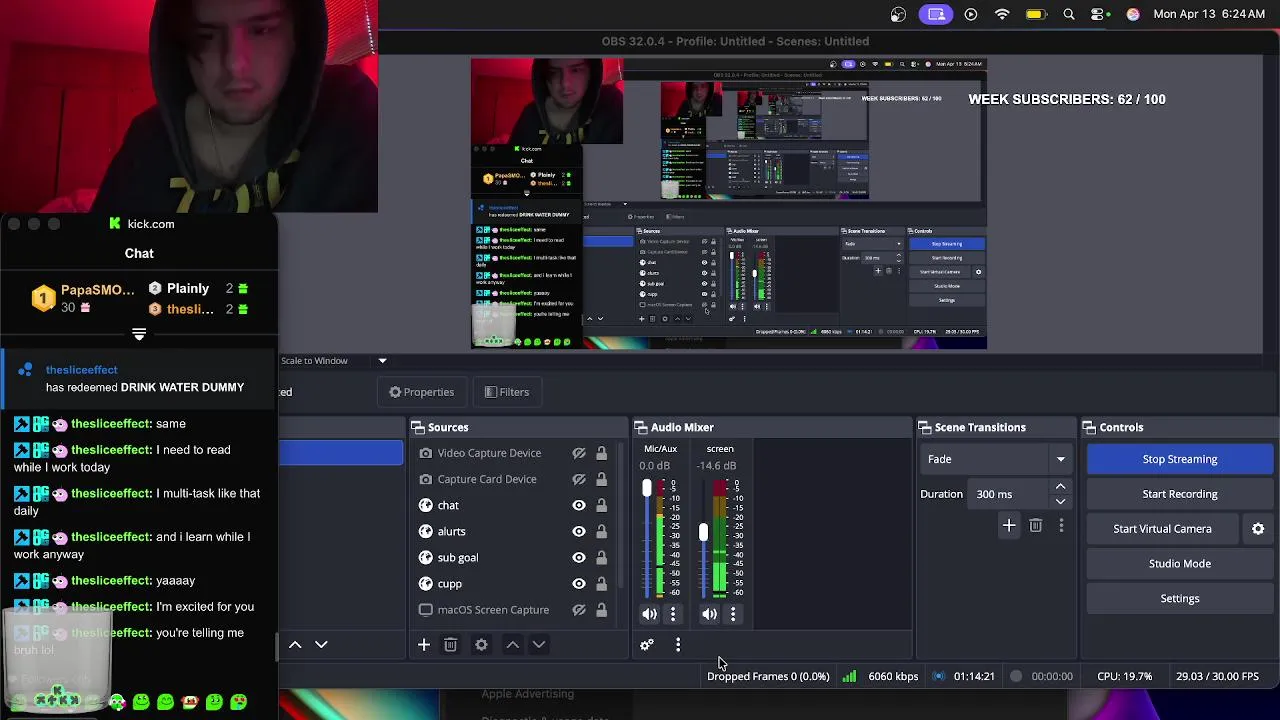Show the Capture Card Device source

click(x=579, y=479)
